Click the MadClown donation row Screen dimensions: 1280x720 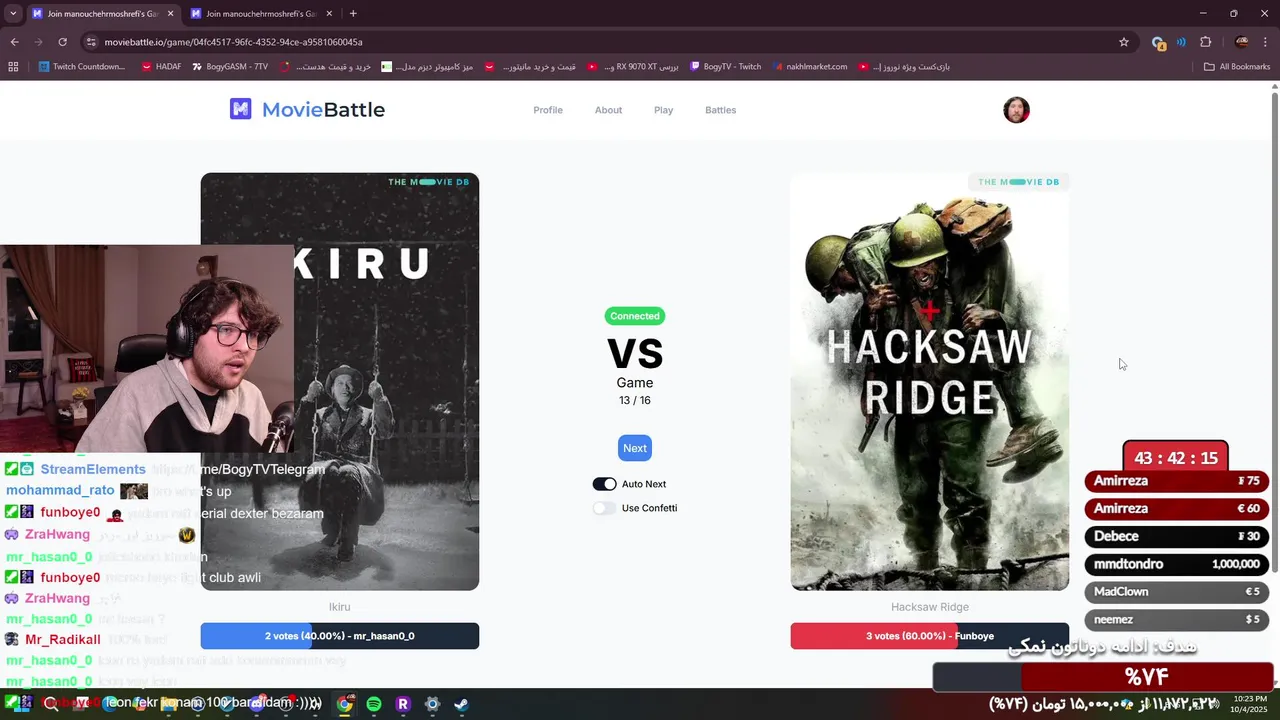pos(1176,592)
